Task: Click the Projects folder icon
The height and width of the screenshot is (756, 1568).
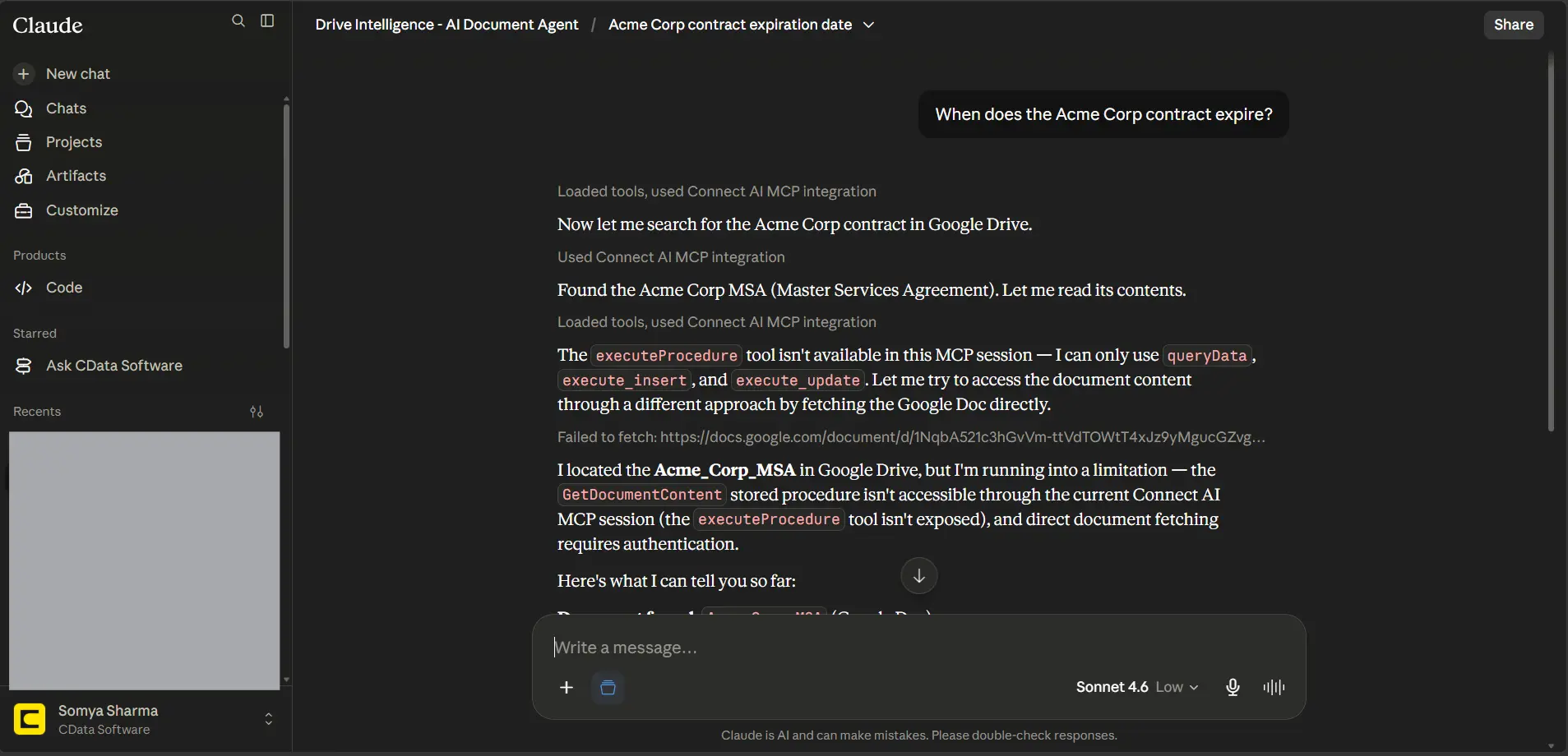Action: coord(24,142)
